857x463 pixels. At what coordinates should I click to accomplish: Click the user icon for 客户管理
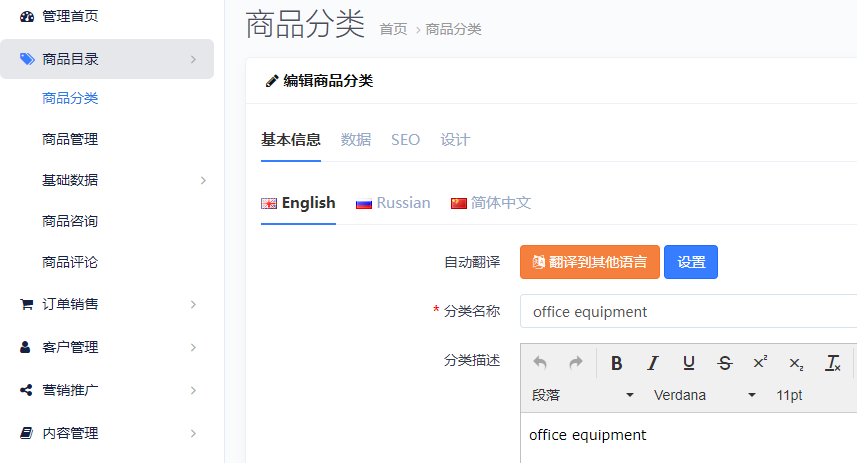25,347
